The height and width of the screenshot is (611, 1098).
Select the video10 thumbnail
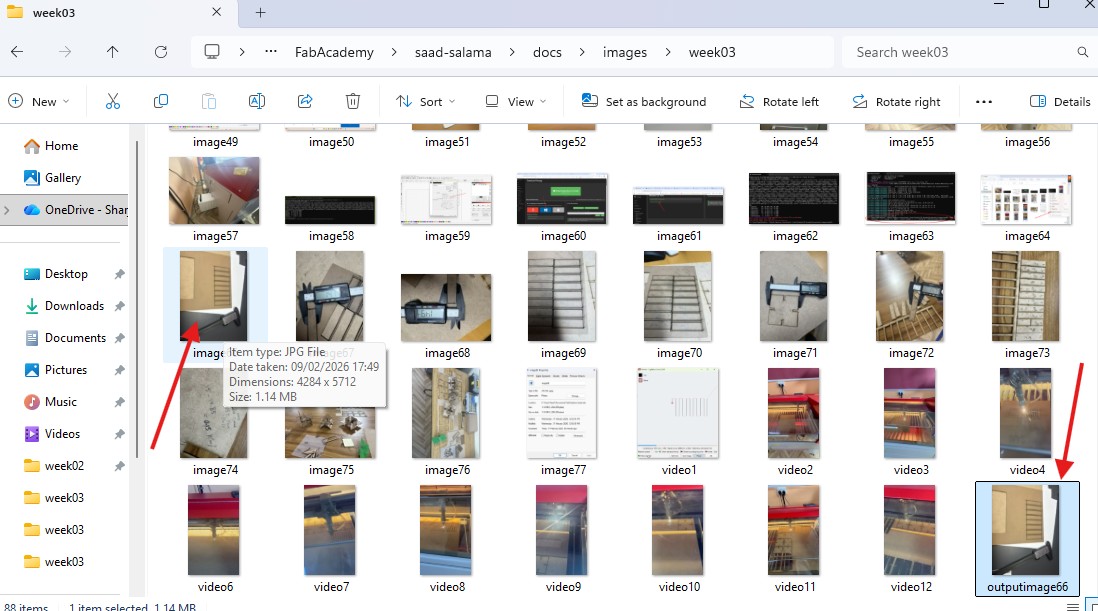pyautogui.click(x=678, y=531)
